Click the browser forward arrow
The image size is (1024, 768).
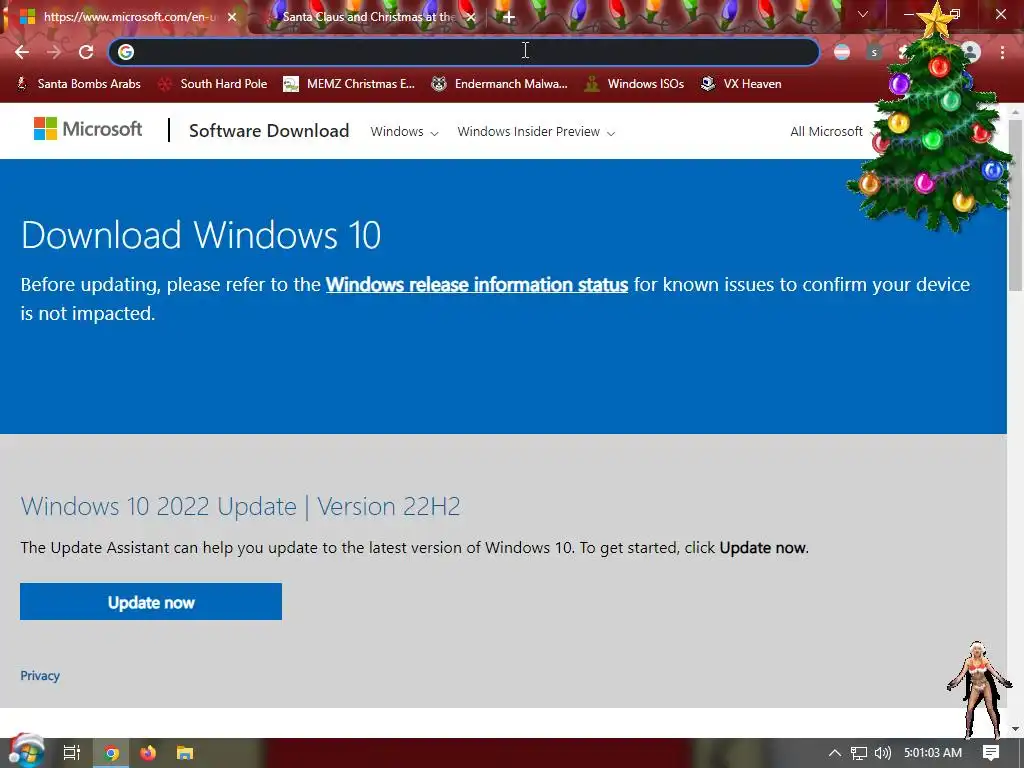pos(54,52)
